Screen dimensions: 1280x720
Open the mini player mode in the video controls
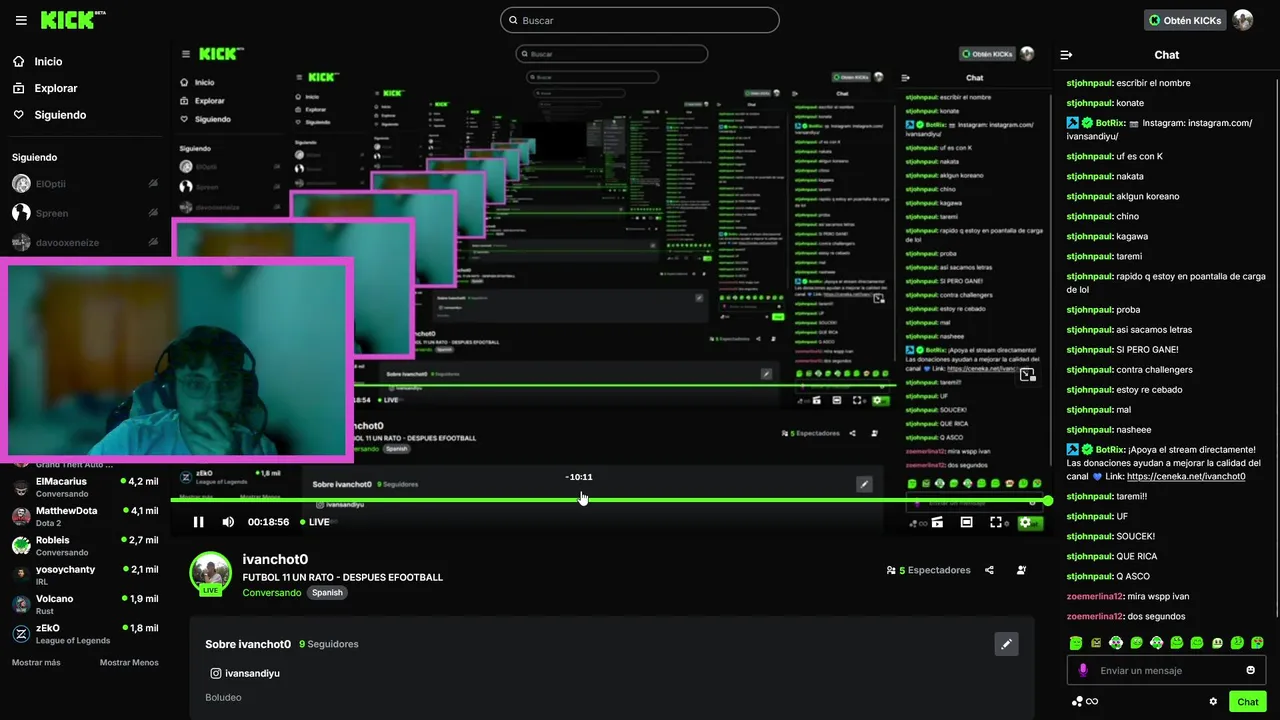tap(937, 522)
